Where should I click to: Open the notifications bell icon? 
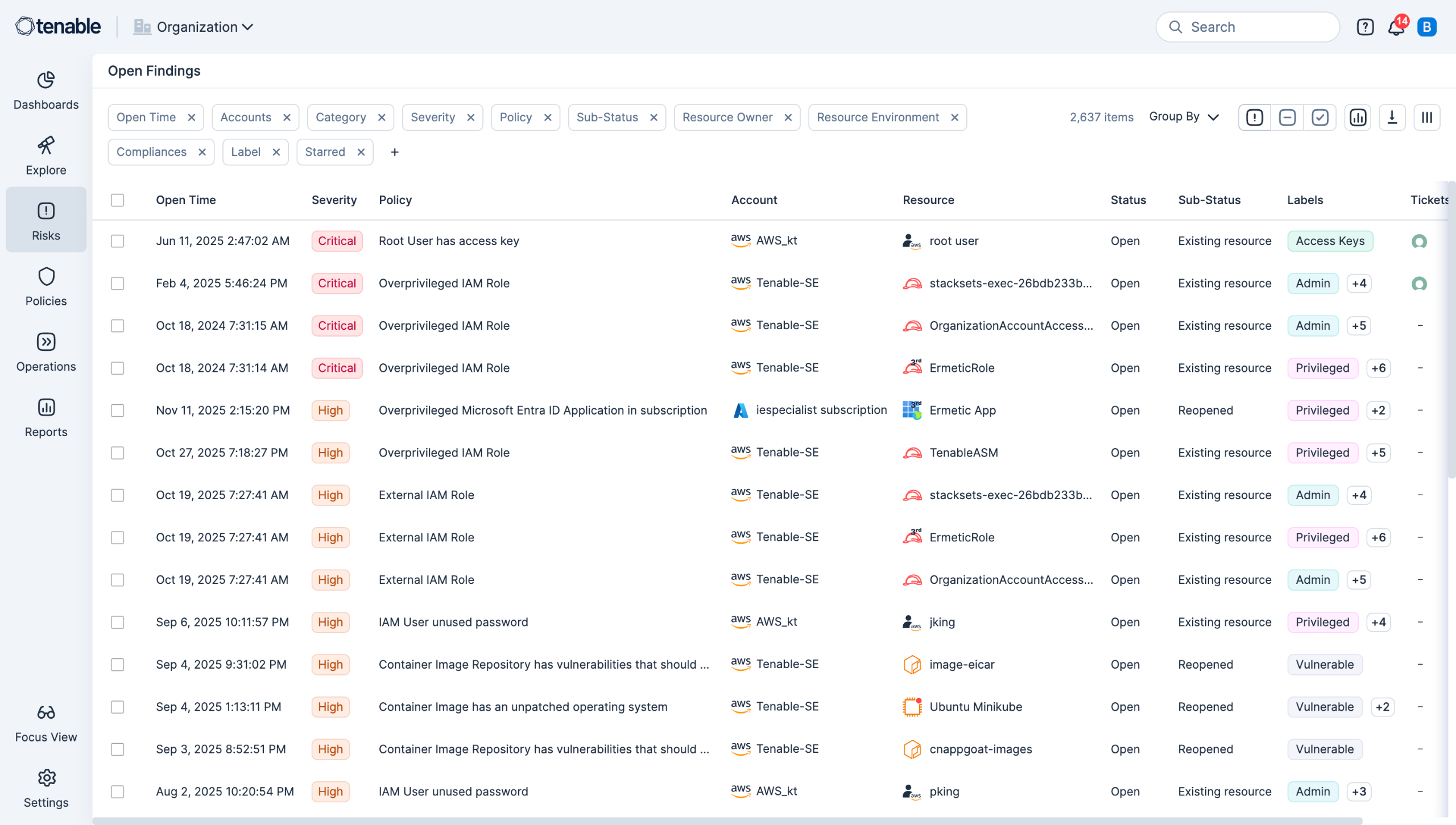point(1395,27)
